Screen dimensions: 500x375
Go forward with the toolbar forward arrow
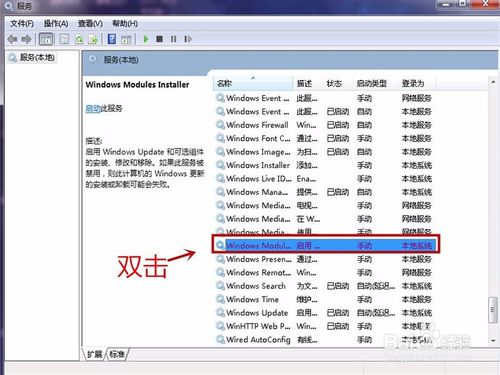coord(26,39)
